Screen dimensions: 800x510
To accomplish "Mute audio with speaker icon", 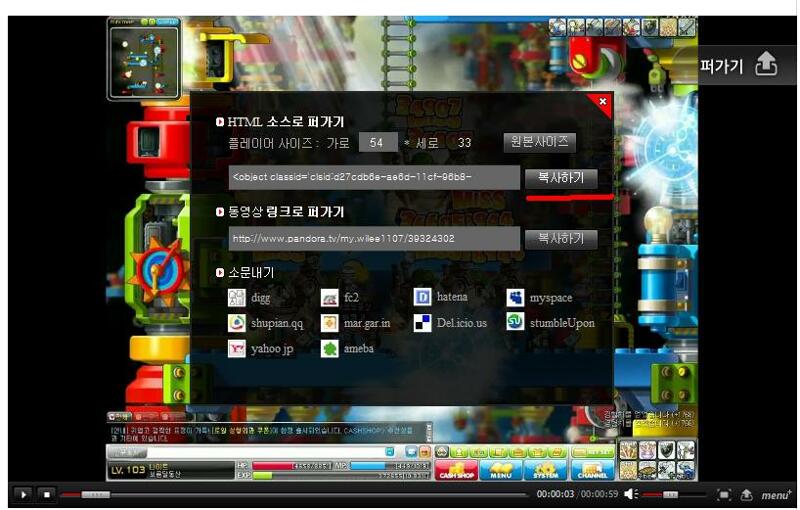I will (x=631, y=494).
